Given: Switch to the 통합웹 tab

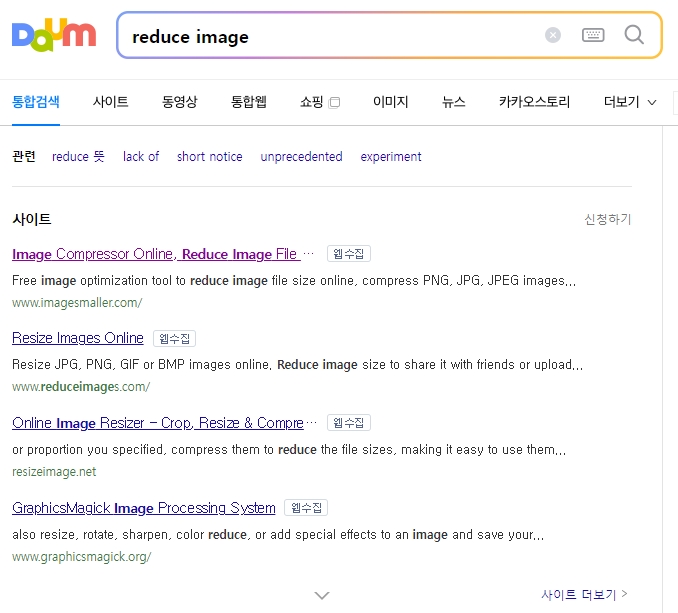Looking at the screenshot, I should coord(249,102).
